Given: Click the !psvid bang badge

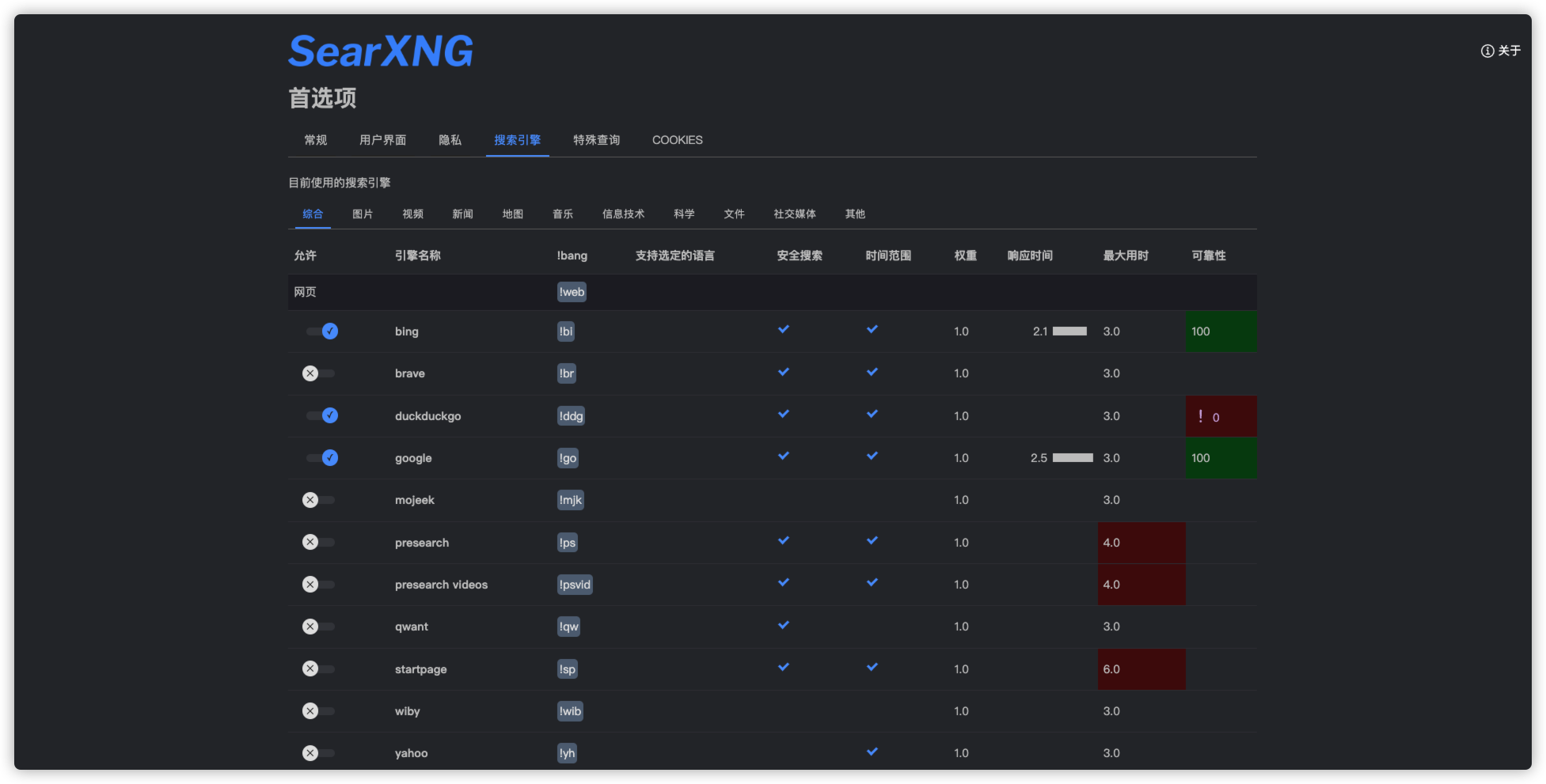Looking at the screenshot, I should click(575, 585).
